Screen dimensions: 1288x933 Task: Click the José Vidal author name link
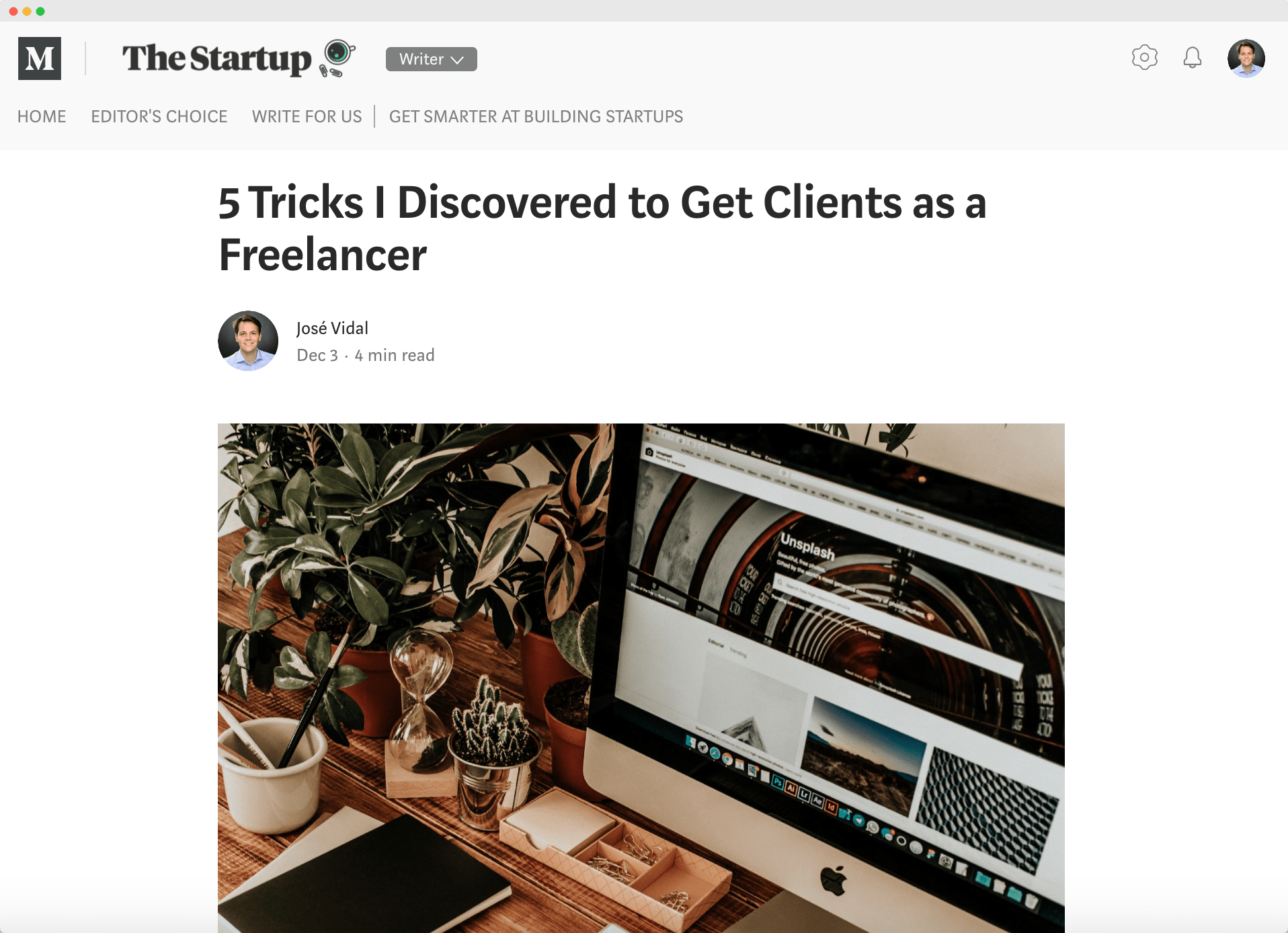point(332,328)
